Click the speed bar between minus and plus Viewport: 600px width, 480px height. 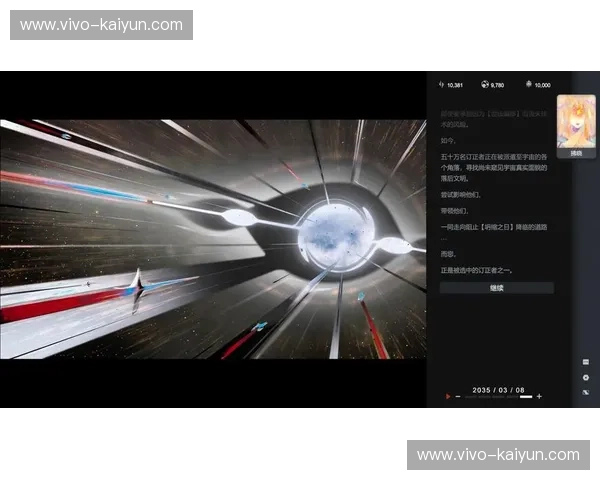coord(498,397)
